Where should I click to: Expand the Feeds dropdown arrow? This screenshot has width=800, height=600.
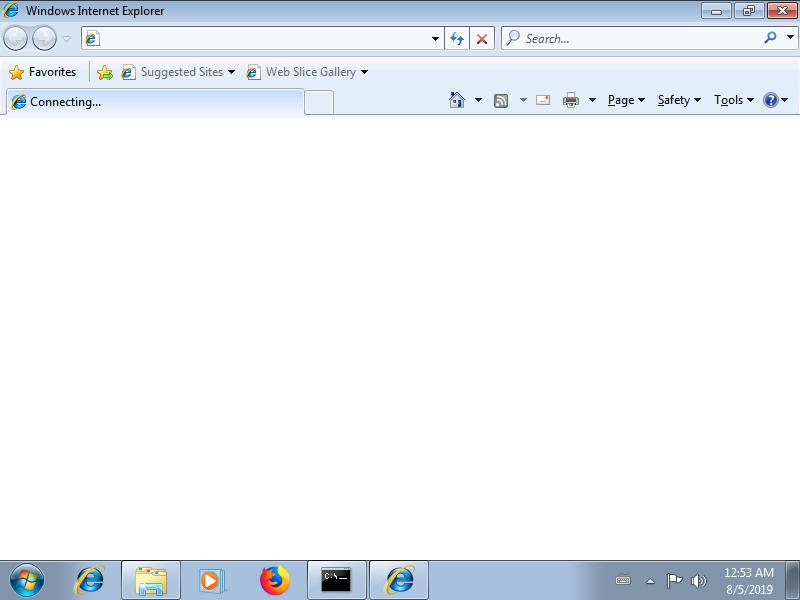[x=523, y=100]
